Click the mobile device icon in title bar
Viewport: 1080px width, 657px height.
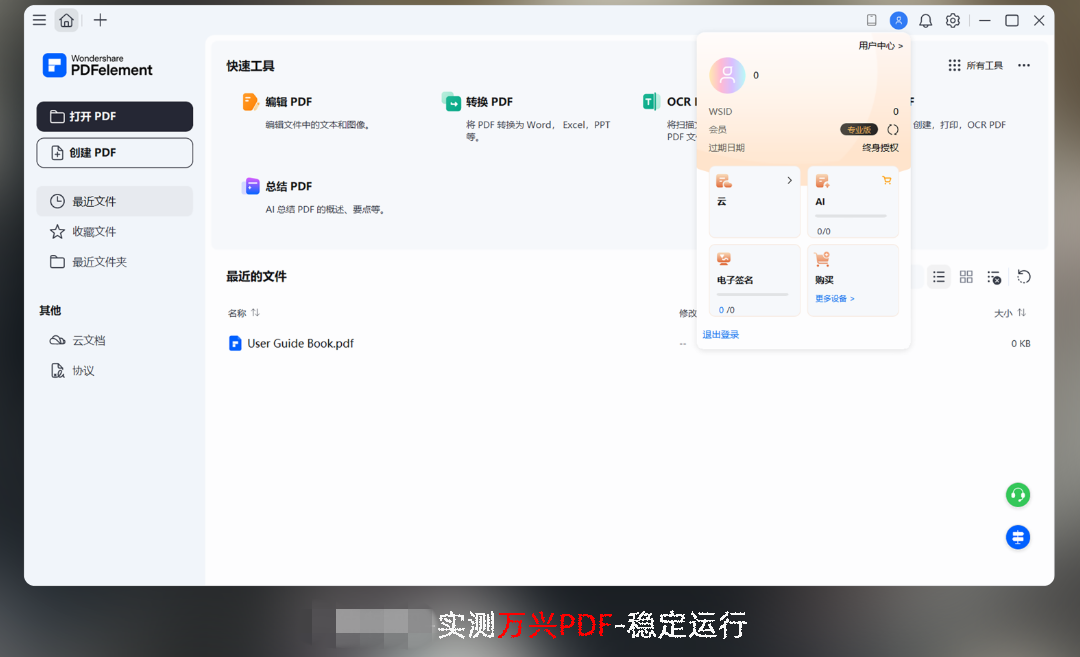(871, 20)
